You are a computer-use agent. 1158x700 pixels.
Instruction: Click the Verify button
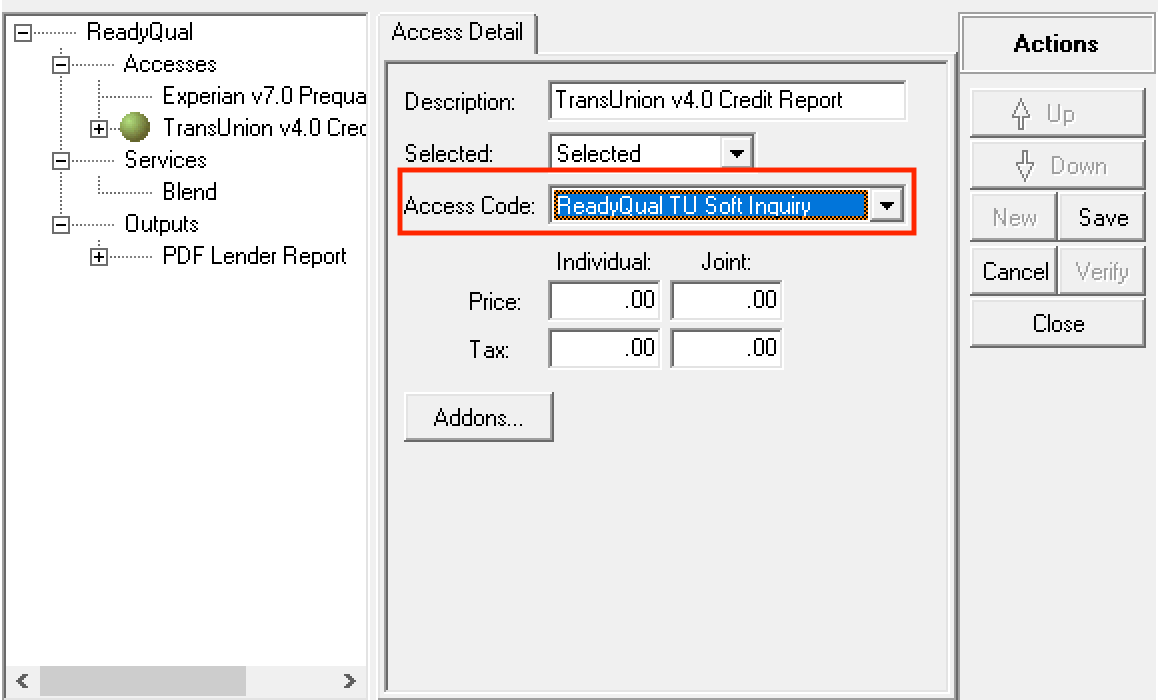pos(1103,272)
